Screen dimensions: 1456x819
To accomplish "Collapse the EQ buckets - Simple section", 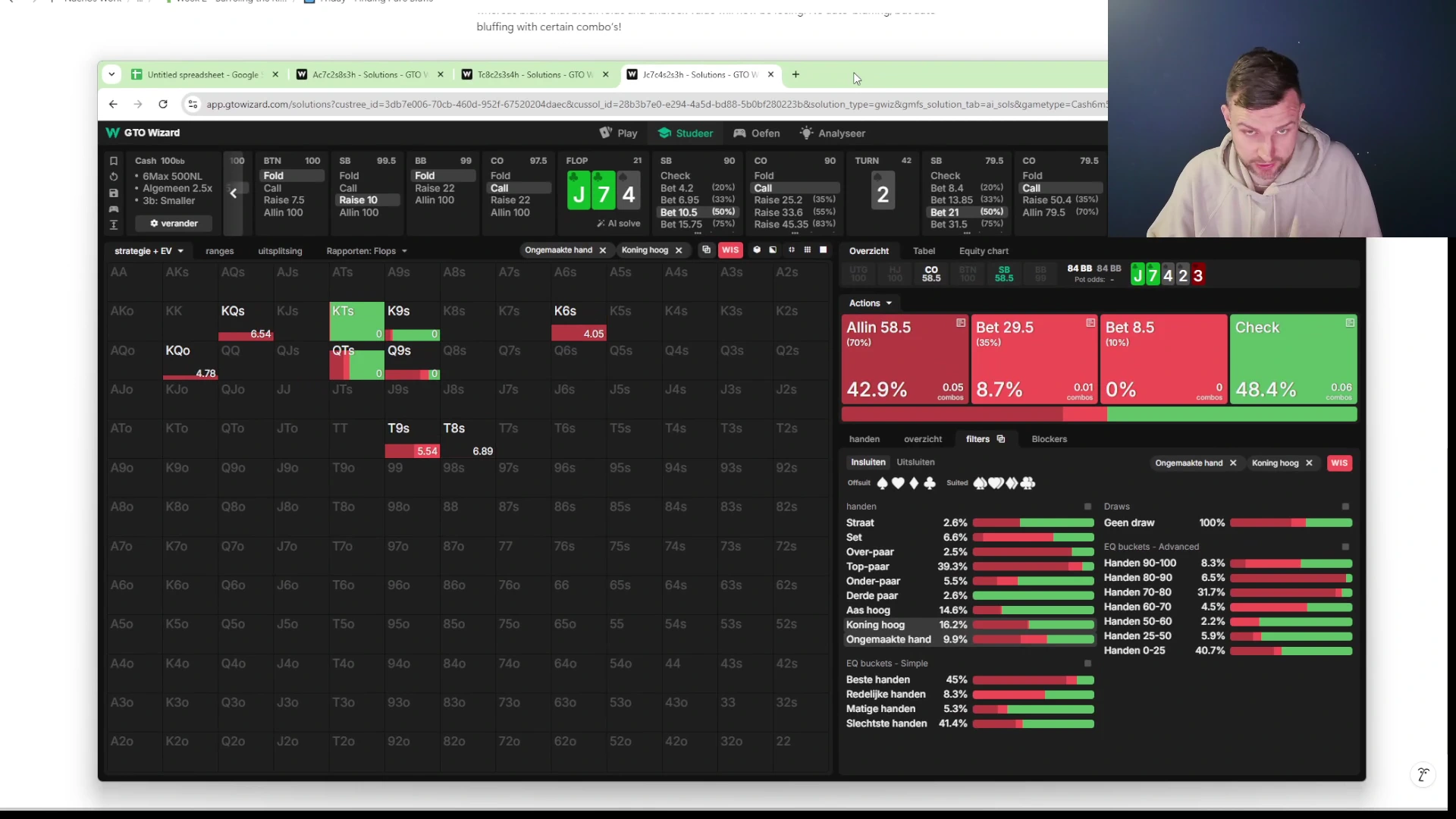I will click(x=1087, y=664).
